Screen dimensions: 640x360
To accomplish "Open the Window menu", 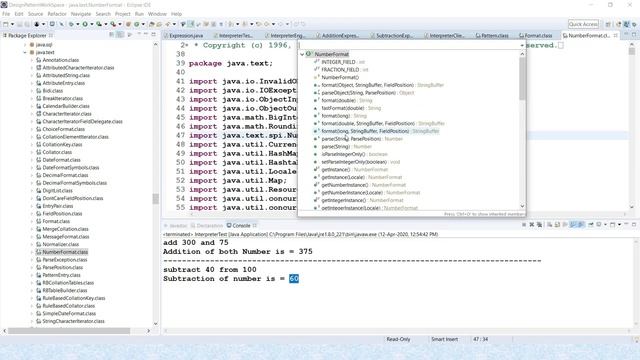I will (x=157, y=14).
